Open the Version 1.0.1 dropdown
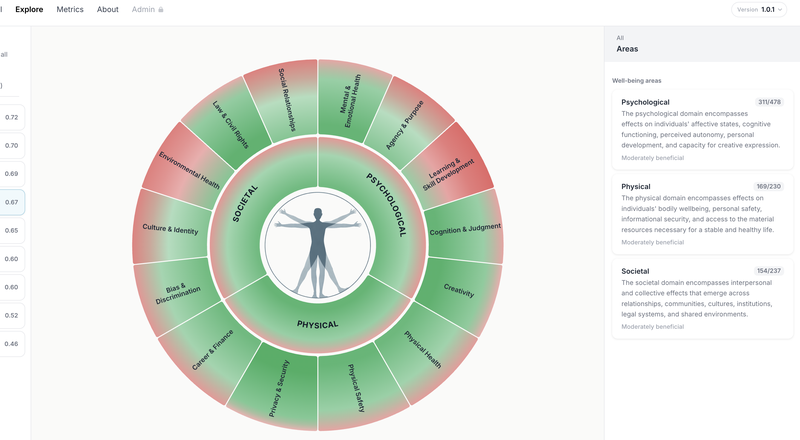 759,10
